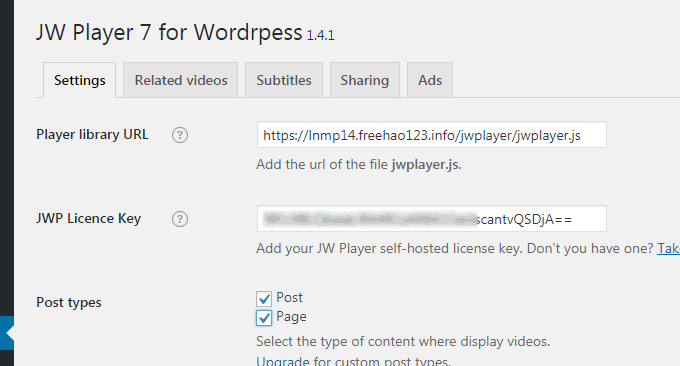Show help for Player library URL
This screenshot has width=680, height=366.
click(180, 135)
